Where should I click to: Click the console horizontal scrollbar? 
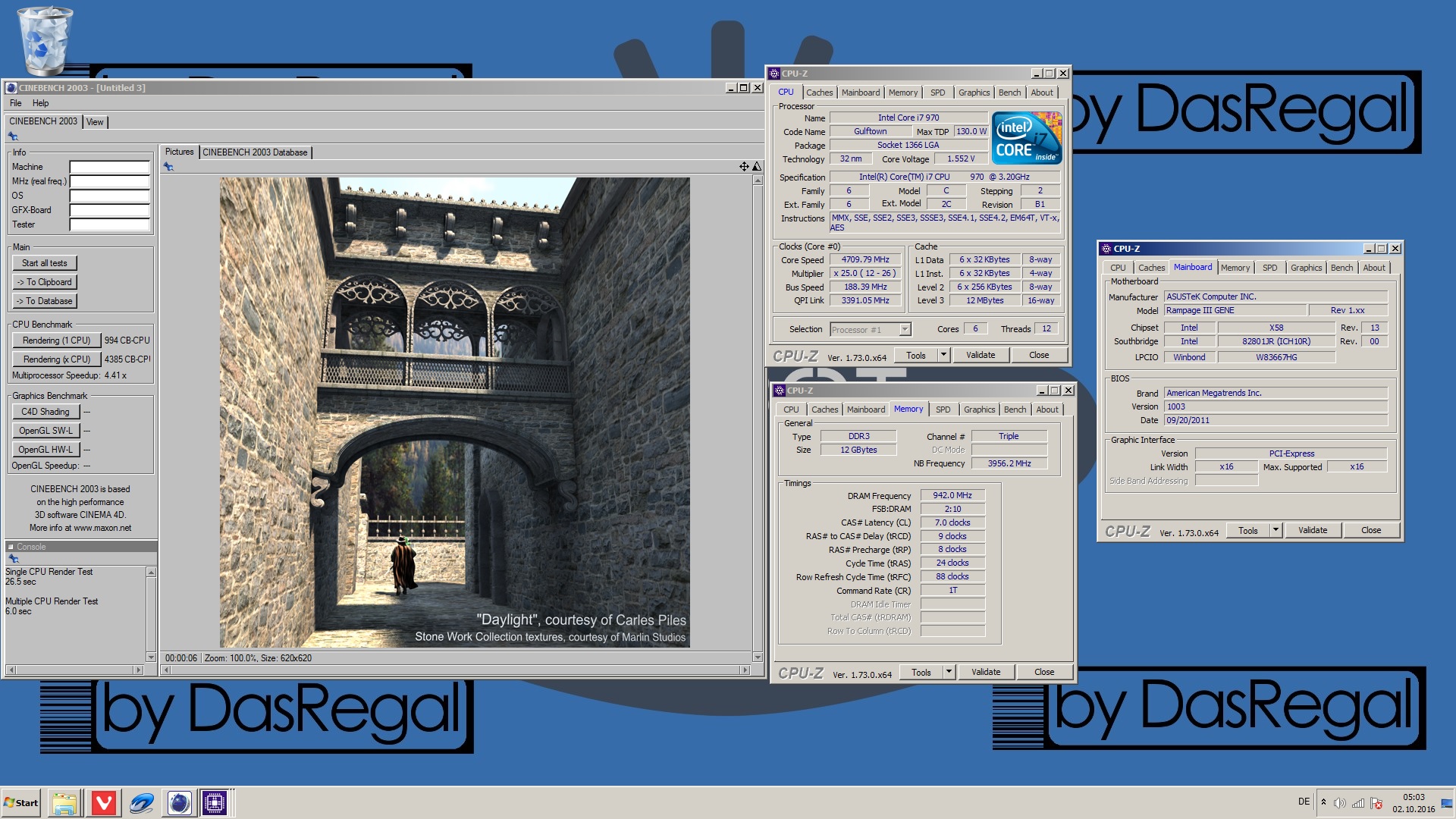74,670
